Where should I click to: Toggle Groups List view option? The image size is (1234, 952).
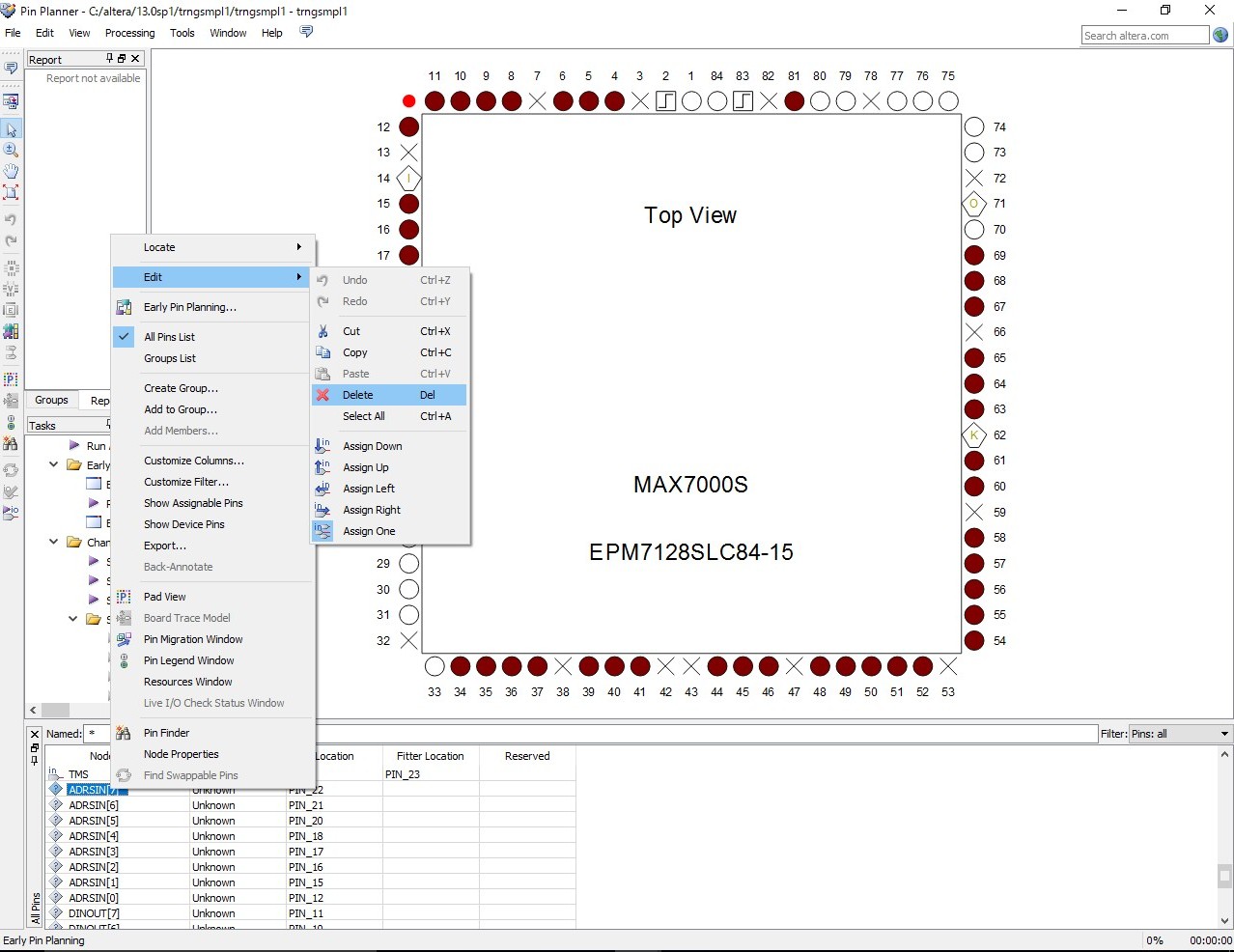pyautogui.click(x=213, y=358)
